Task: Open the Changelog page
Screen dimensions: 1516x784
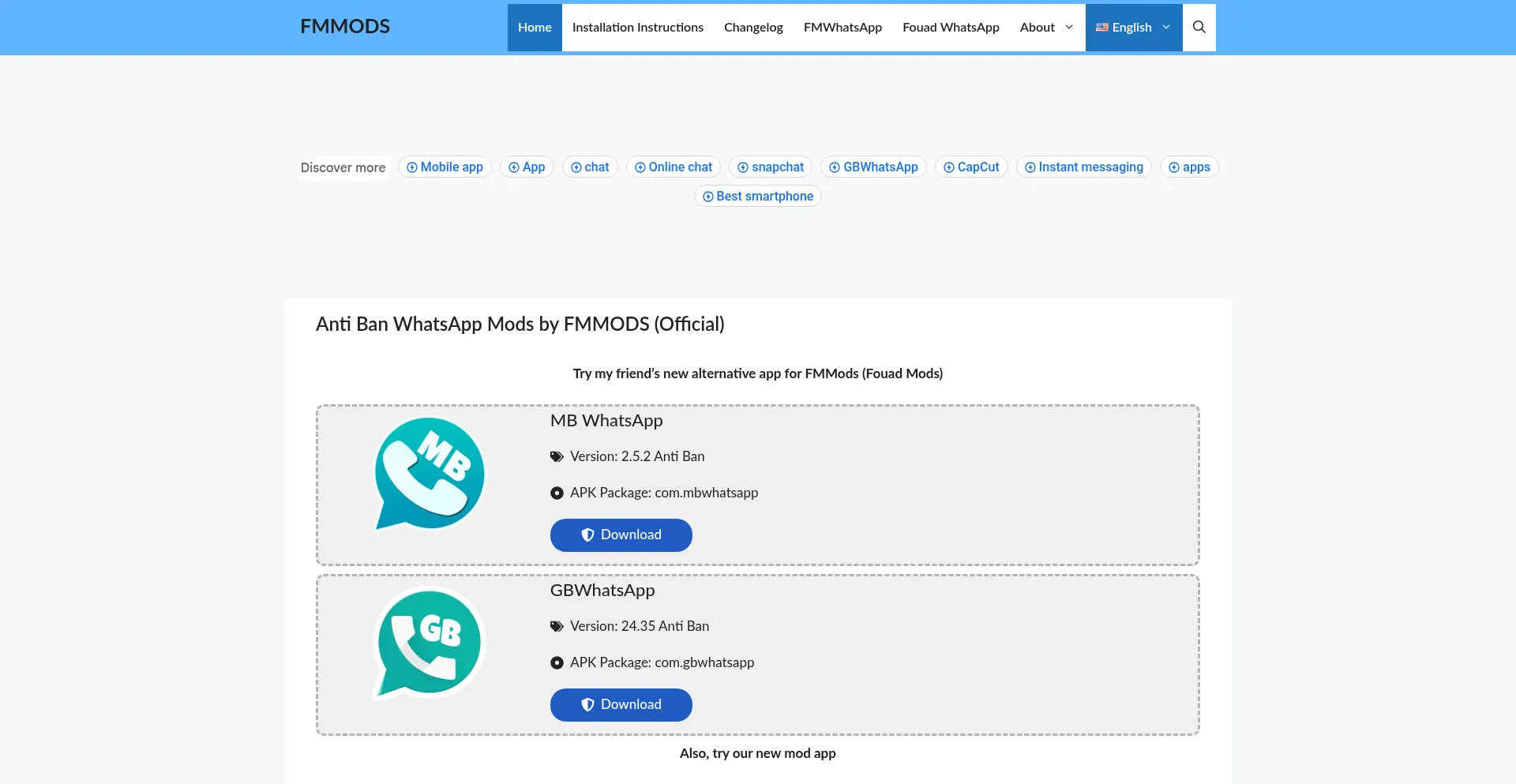Action: tap(753, 27)
